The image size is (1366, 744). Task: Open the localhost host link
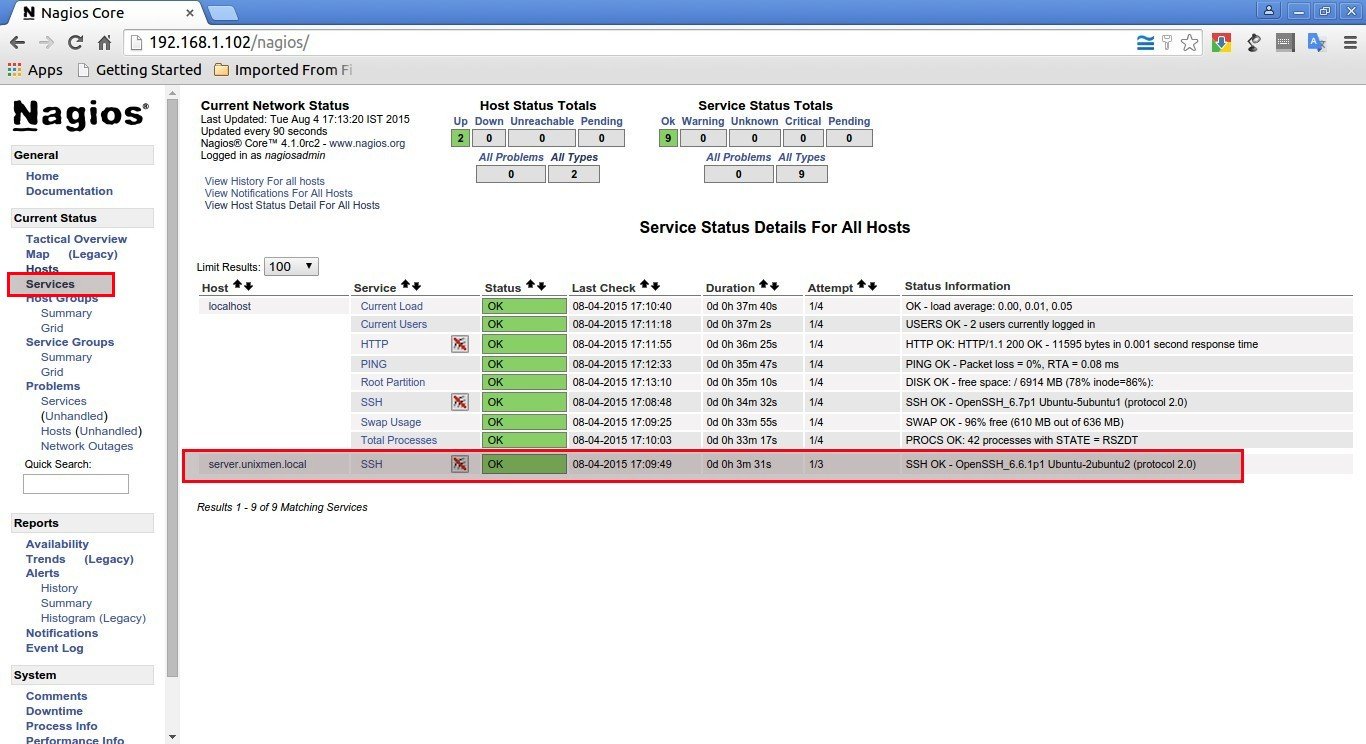pos(230,306)
